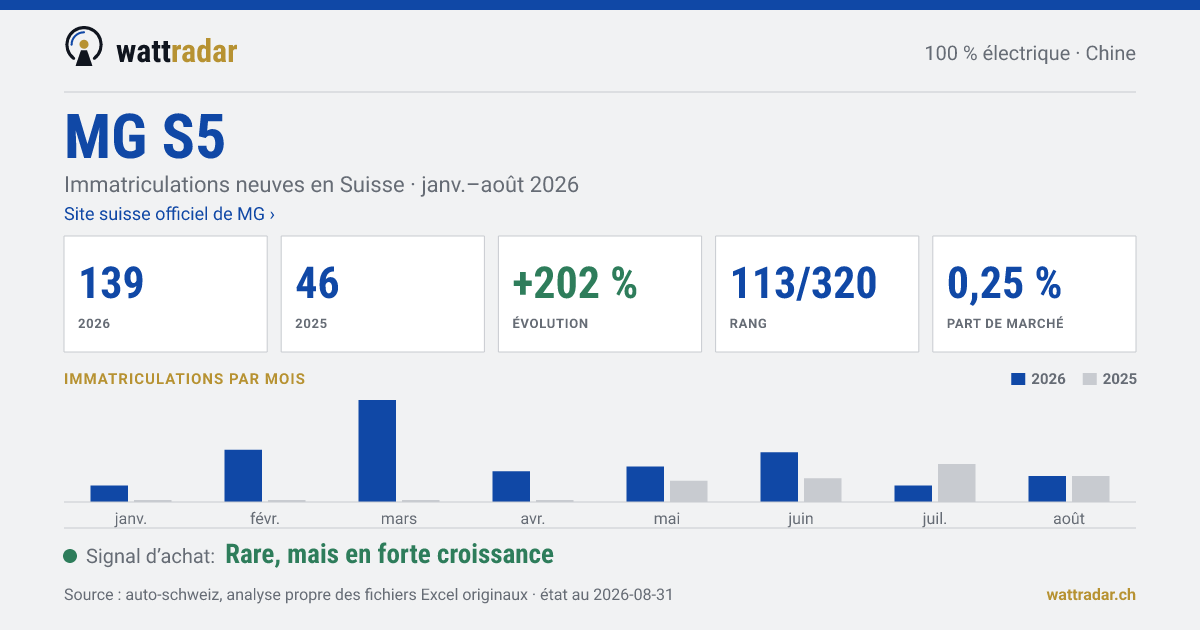The height and width of the screenshot is (630, 1200).
Task: Click the févr. 2026 blue bar
Action: [x=243, y=476]
